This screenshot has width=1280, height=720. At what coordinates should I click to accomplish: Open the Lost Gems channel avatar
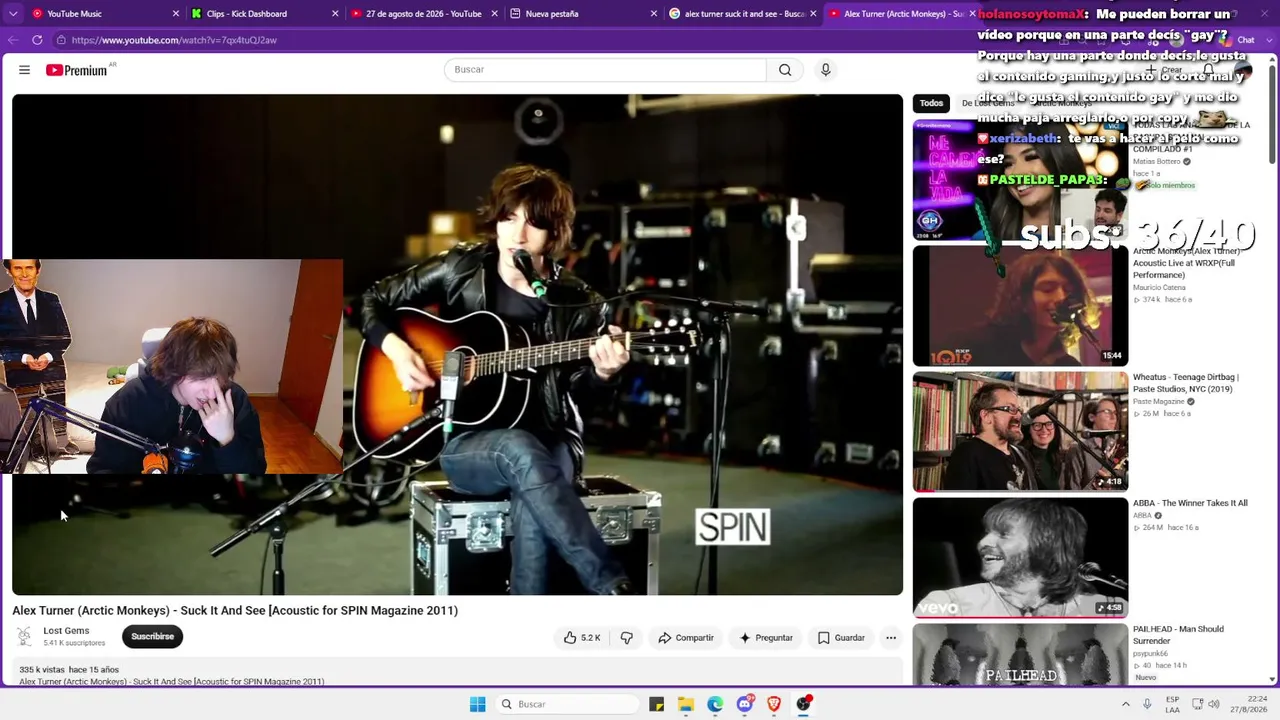pos(24,637)
